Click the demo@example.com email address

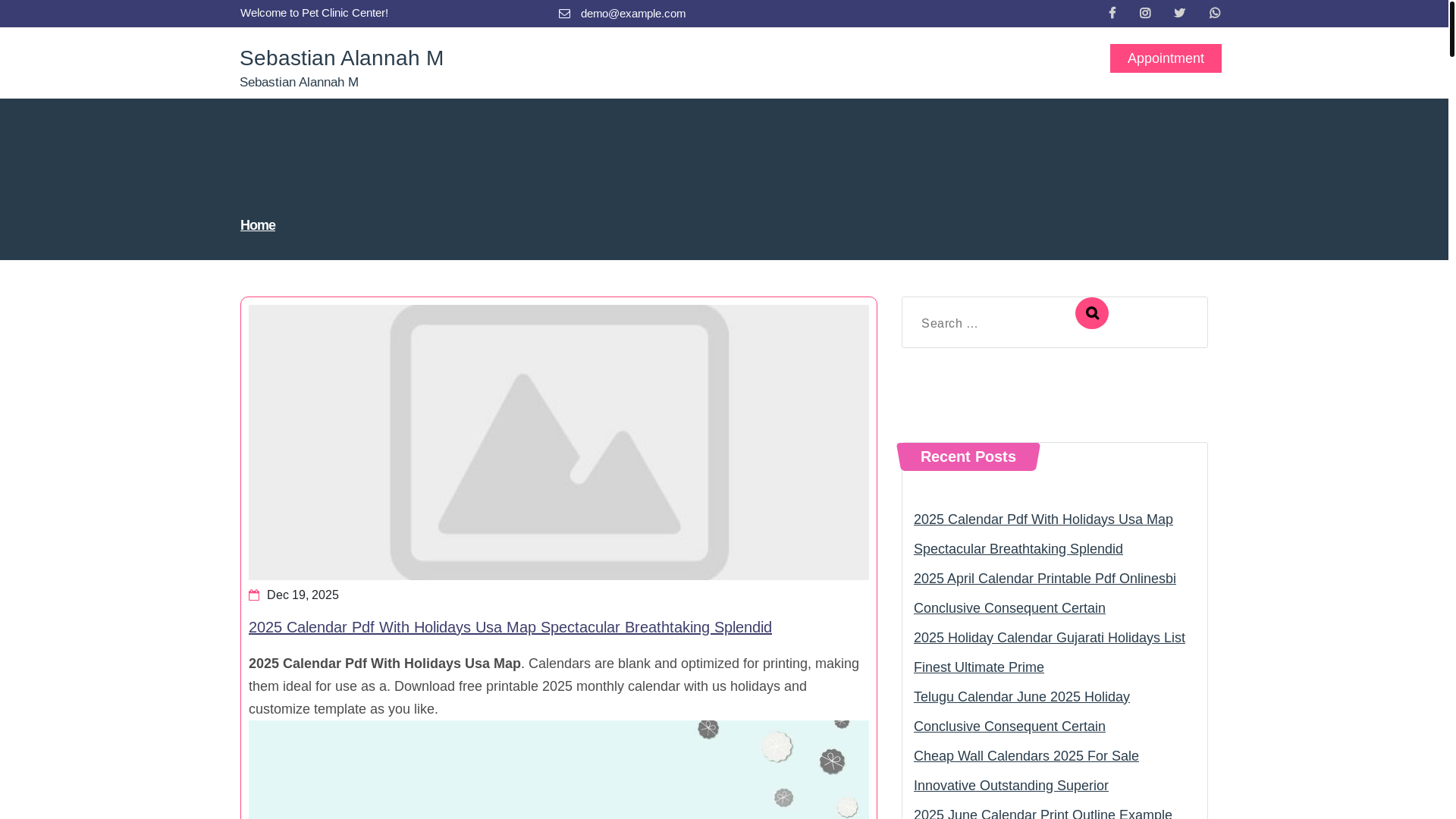point(633,14)
